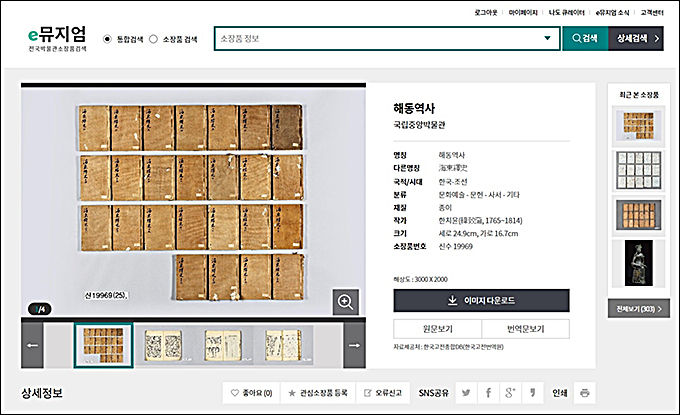Select the 소장품 검색 radio button
Screen dimensions: 680x415
coord(153,39)
